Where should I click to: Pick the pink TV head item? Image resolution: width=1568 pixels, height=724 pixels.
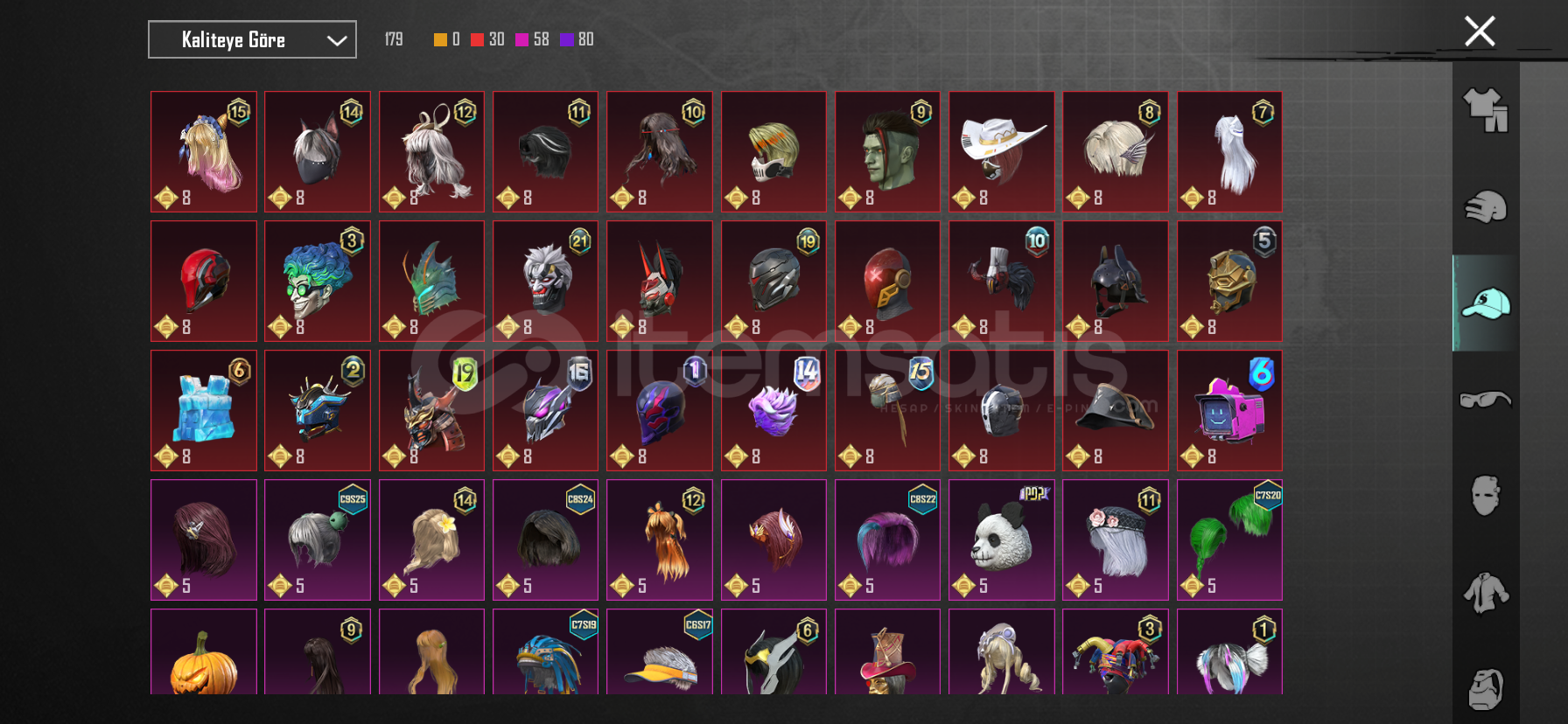[x=1229, y=410]
